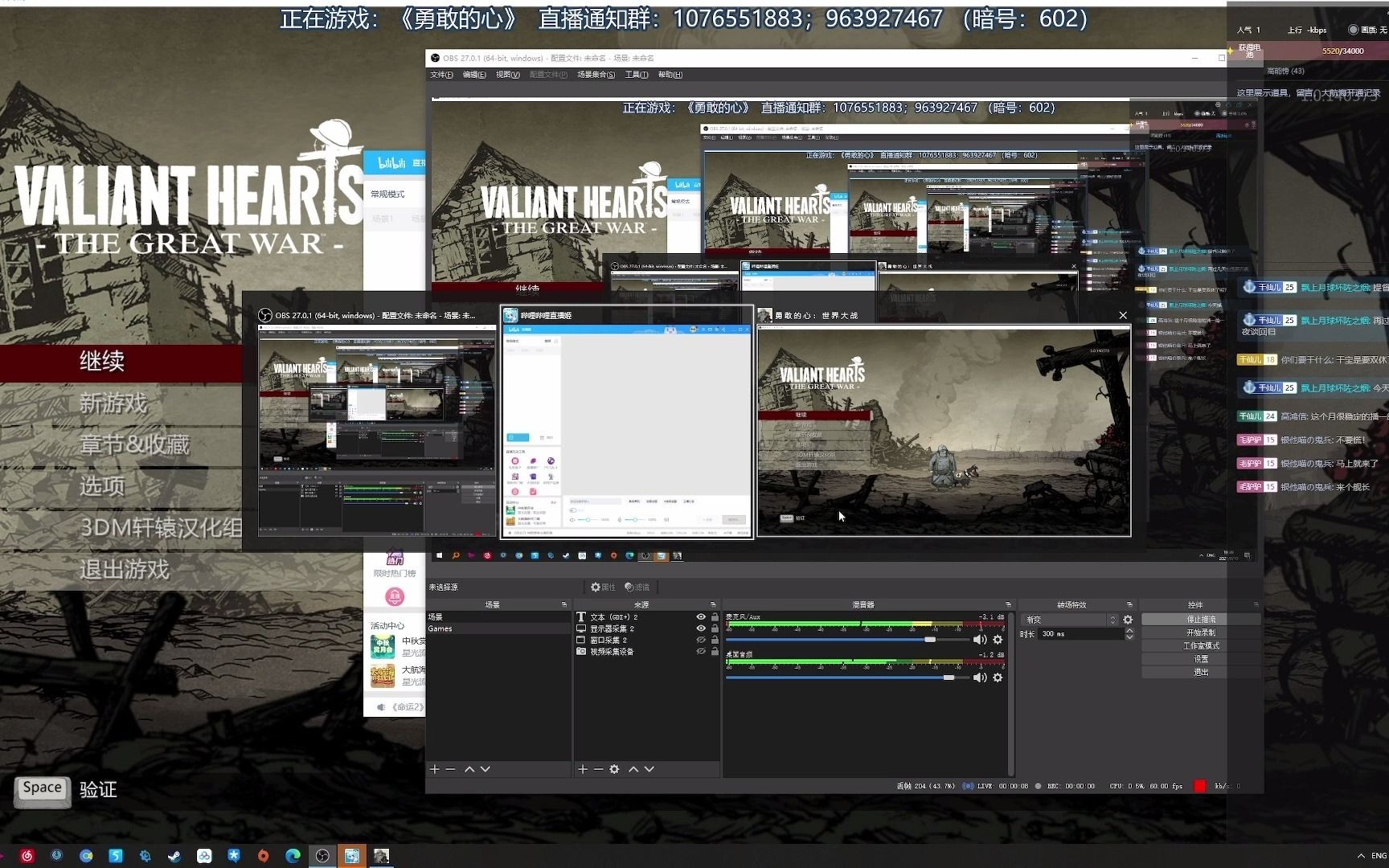Pop out the 场景 dock panel
The height and width of the screenshot is (868, 1389).
[564, 604]
